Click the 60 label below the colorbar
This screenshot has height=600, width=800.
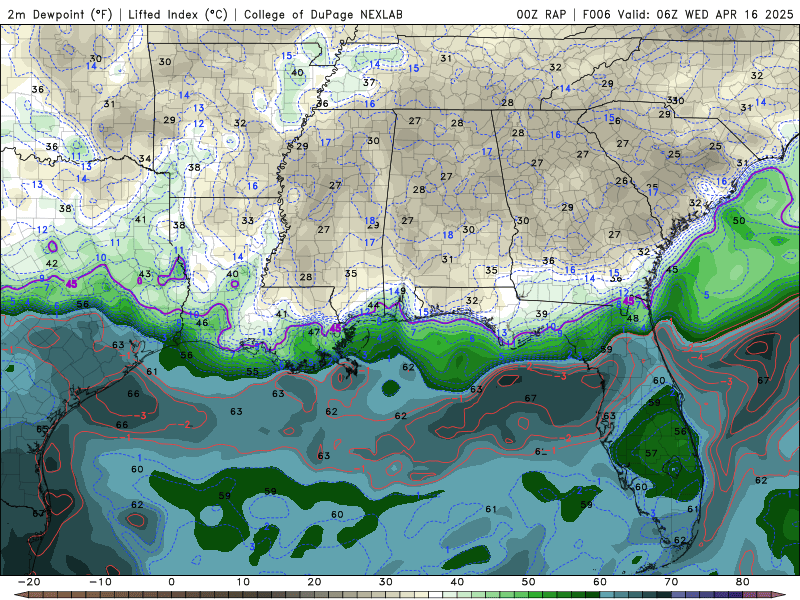pos(600,582)
